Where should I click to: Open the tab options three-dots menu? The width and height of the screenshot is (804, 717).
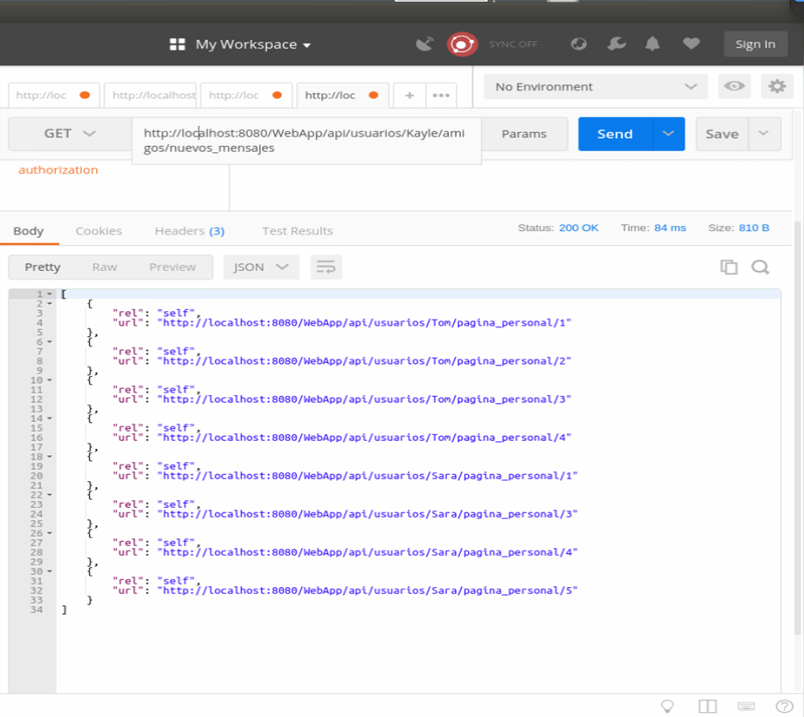coord(441,95)
